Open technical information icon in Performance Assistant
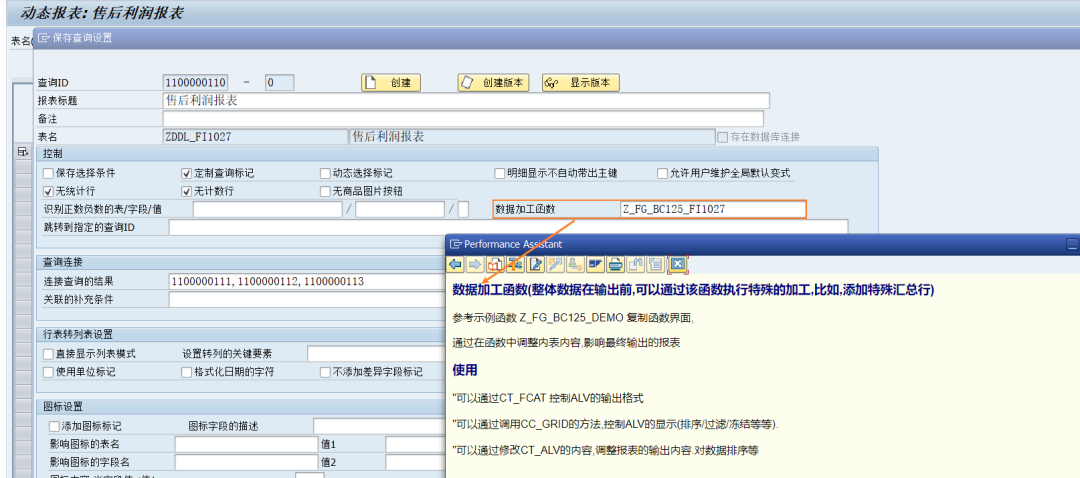The image size is (1080, 478). (x=515, y=264)
